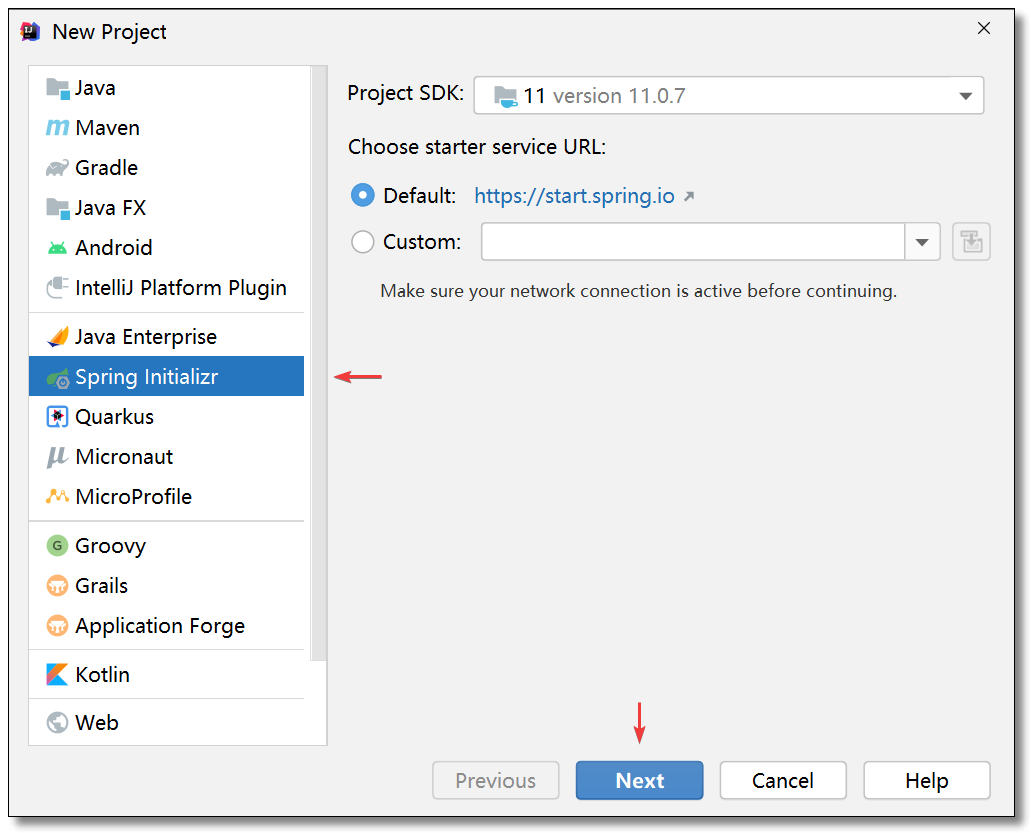Click the Maven project type icon

pyautogui.click(x=57, y=128)
